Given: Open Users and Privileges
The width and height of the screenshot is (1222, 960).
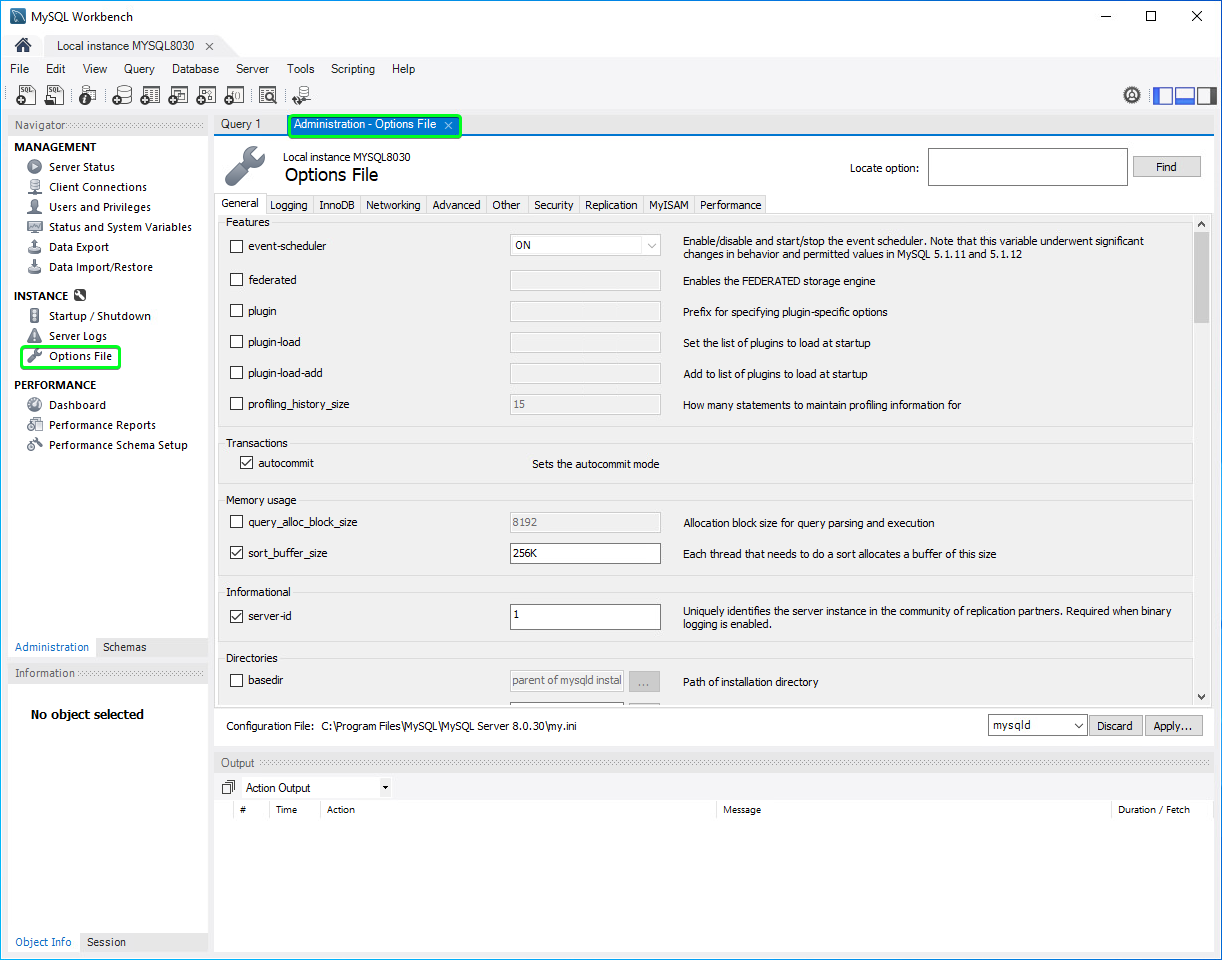Looking at the screenshot, I should tap(100, 207).
